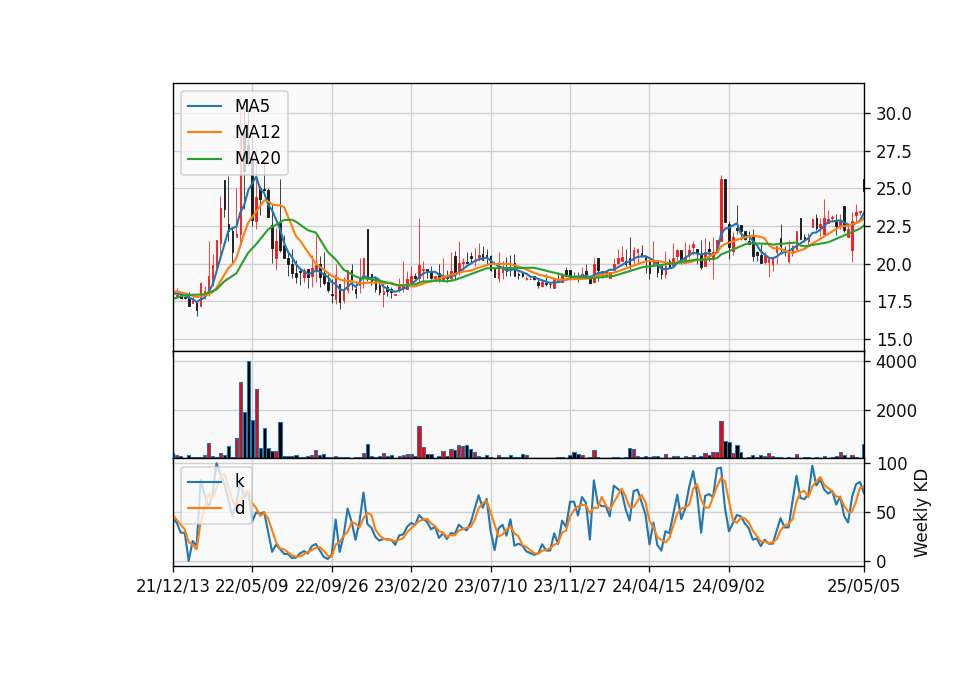
Task: Click the Weekly KD axis title
Action: coord(921,513)
